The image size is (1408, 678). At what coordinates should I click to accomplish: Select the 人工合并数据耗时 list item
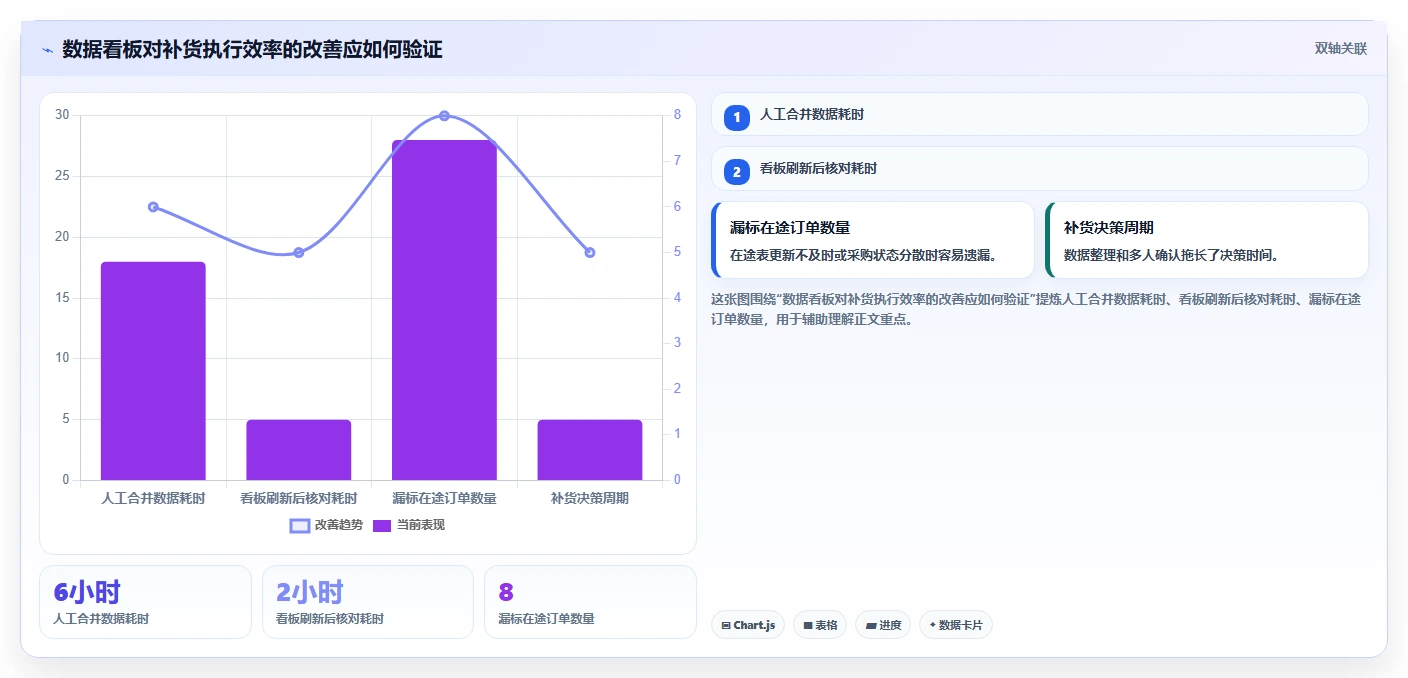pos(1039,114)
